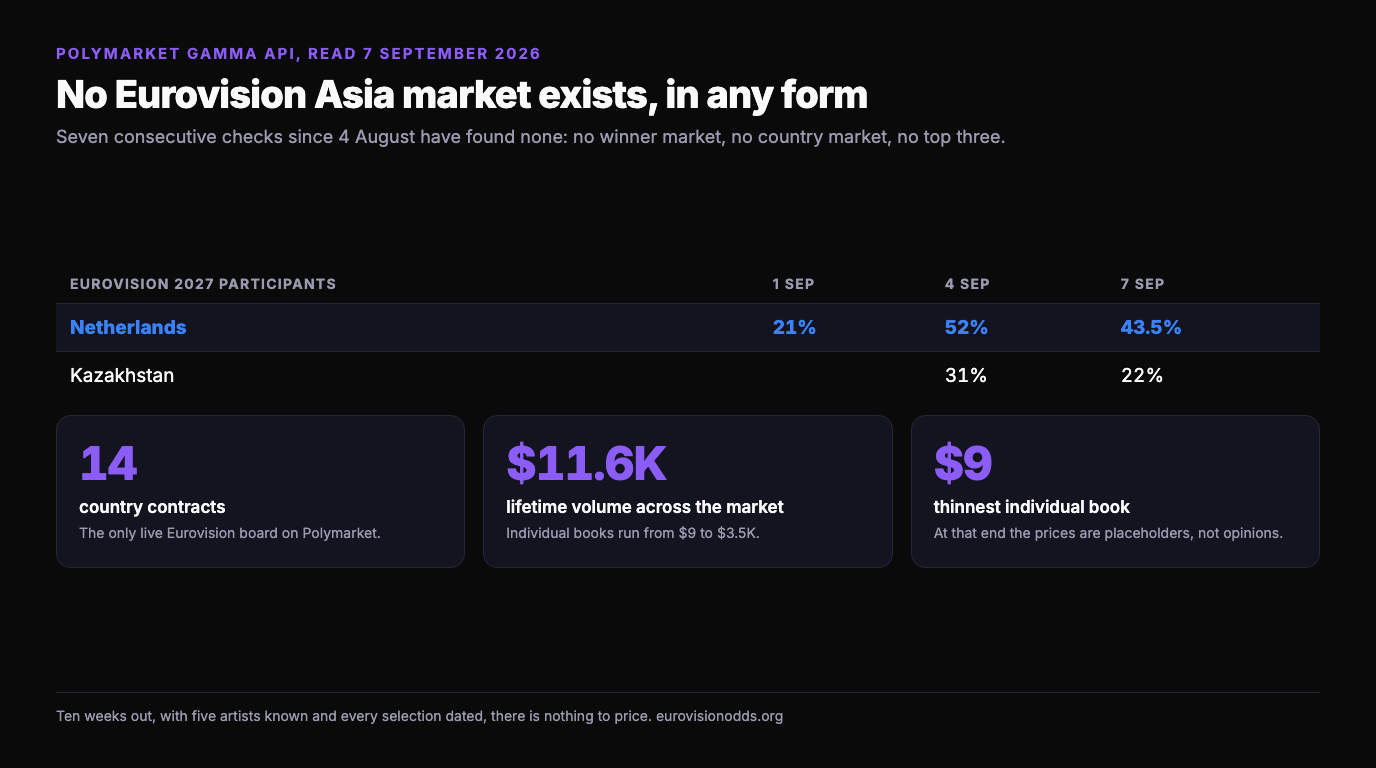The image size is (1376, 768).
Task: Click the Netherlands 43.5% value
Action: click(1151, 327)
